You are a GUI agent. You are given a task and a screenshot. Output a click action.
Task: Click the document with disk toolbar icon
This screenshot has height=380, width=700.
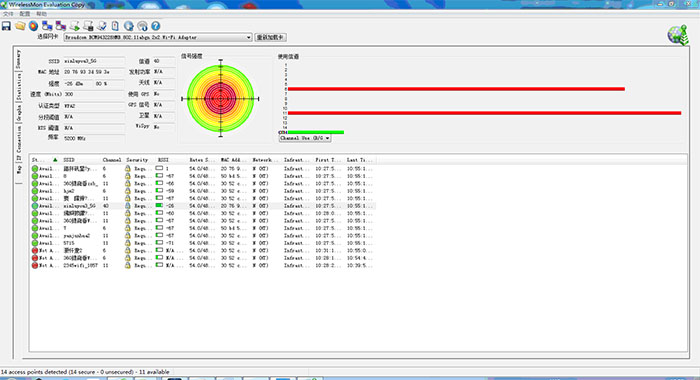(x=88, y=26)
